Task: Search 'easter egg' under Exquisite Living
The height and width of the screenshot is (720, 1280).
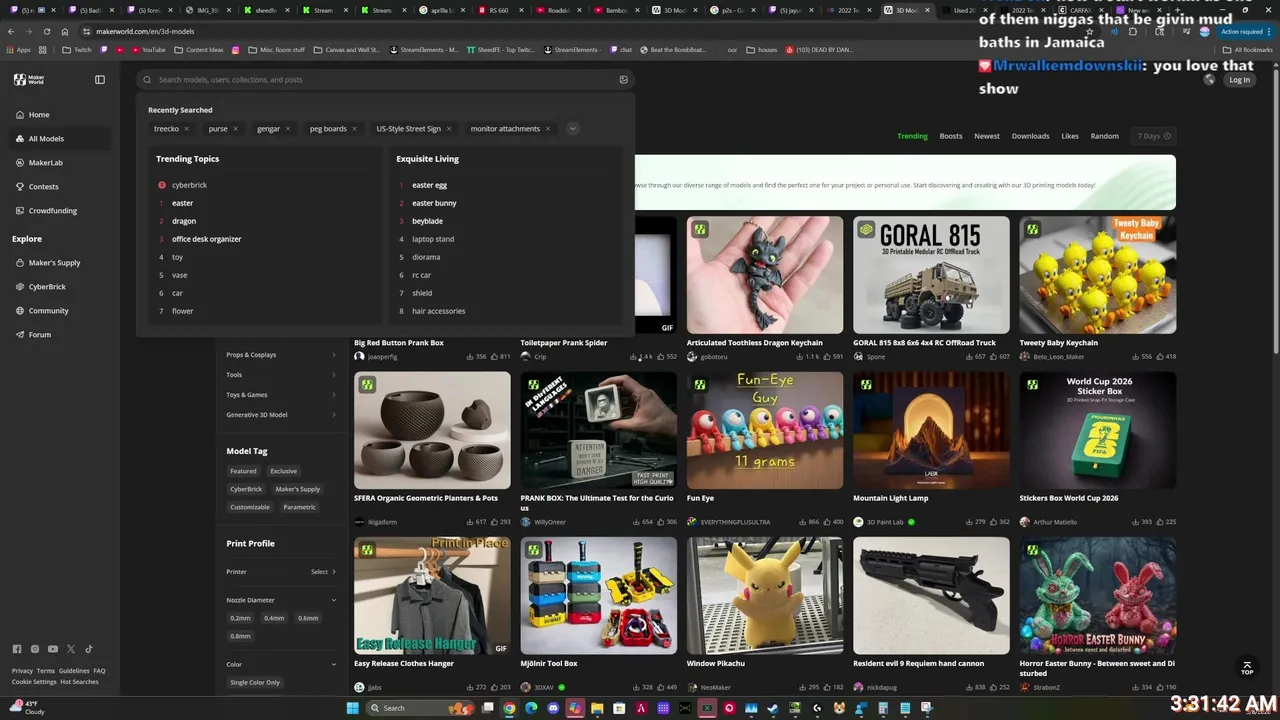Action: pyautogui.click(x=429, y=185)
